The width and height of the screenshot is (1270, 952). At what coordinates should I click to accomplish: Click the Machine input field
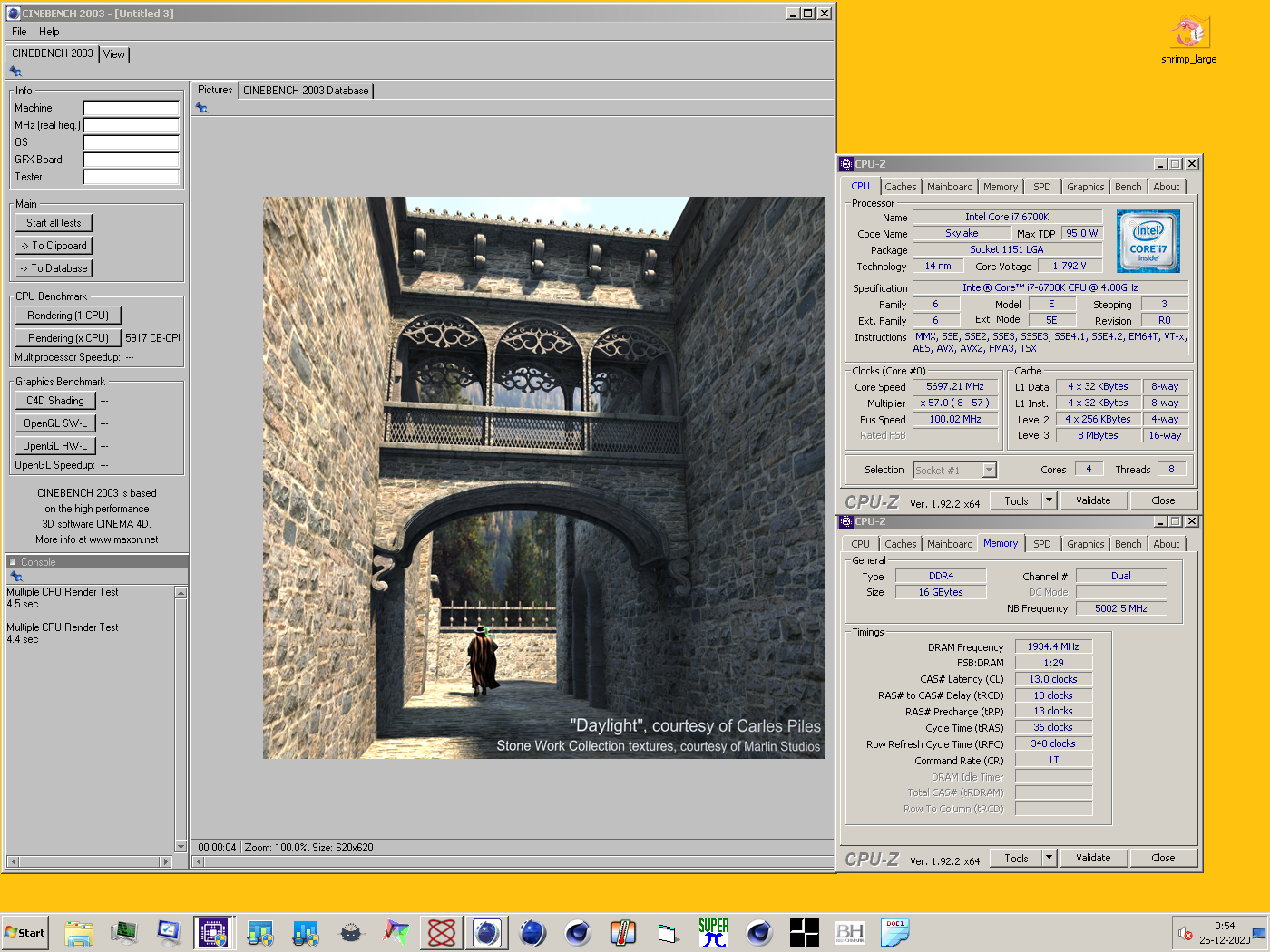point(132,108)
